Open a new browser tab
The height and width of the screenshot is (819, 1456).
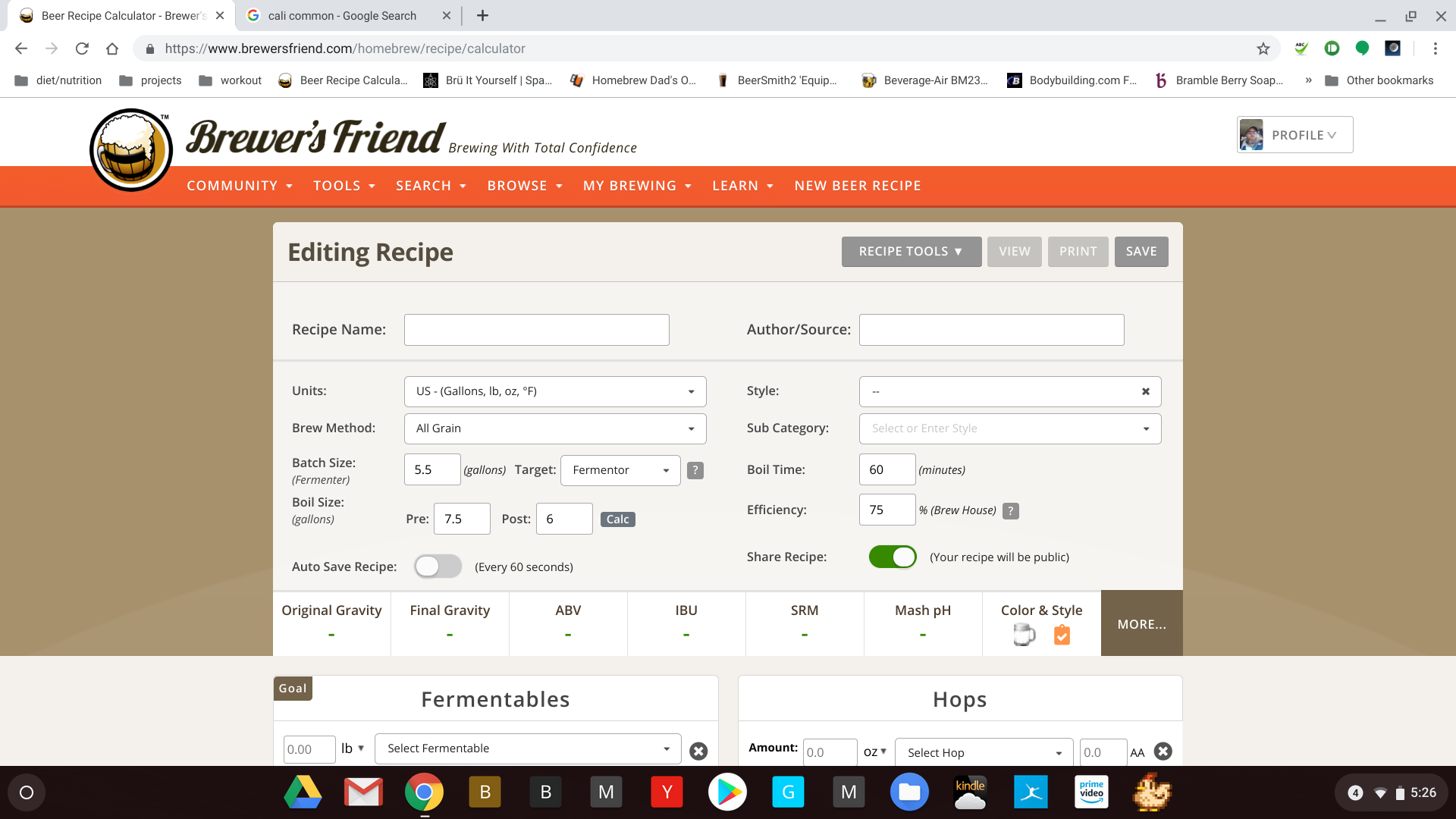coord(482,15)
